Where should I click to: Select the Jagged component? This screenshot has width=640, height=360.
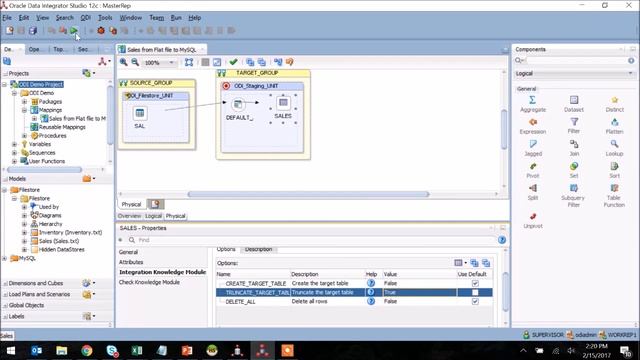pyautogui.click(x=533, y=148)
